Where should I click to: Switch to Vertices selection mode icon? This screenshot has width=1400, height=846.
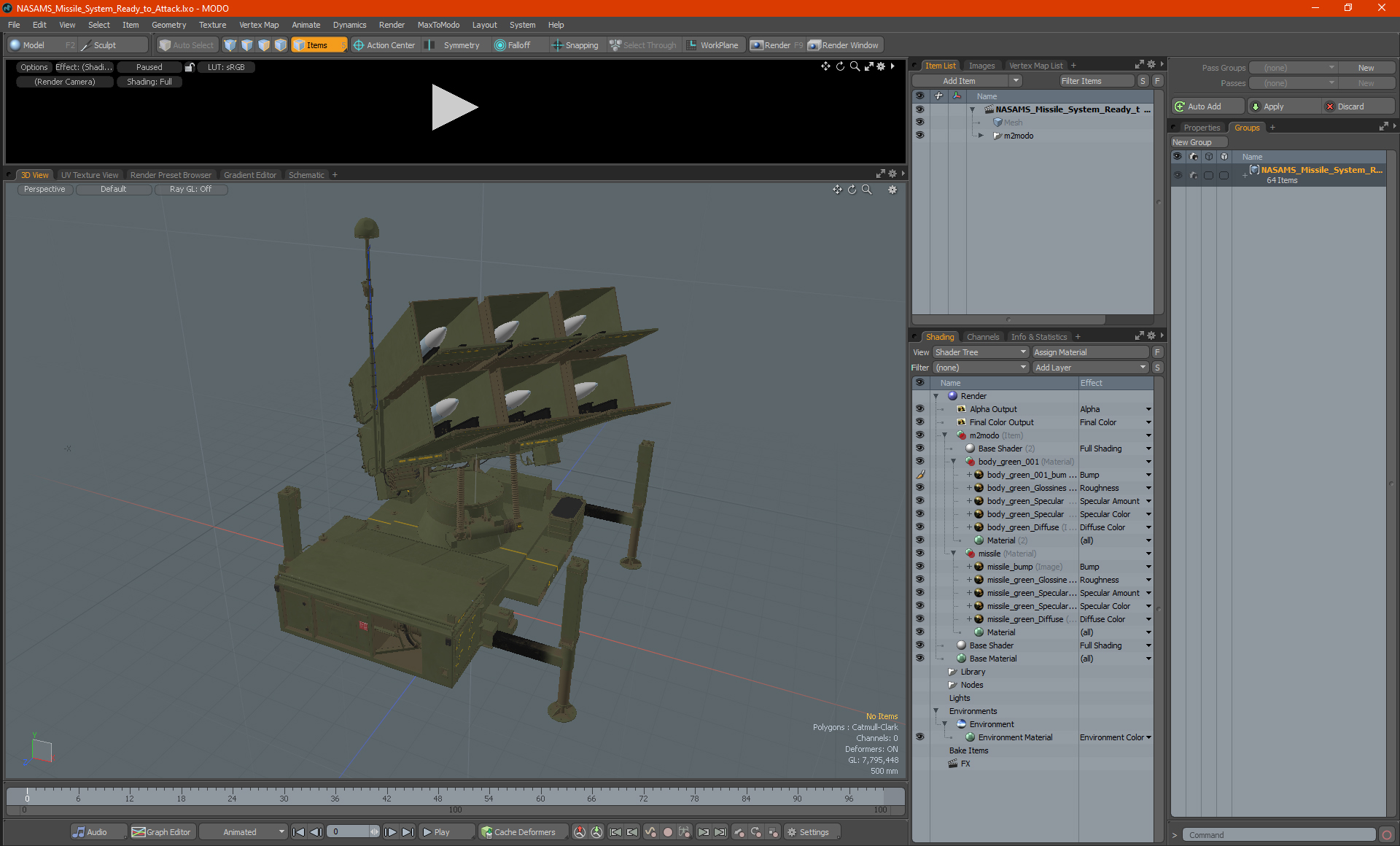tap(230, 45)
